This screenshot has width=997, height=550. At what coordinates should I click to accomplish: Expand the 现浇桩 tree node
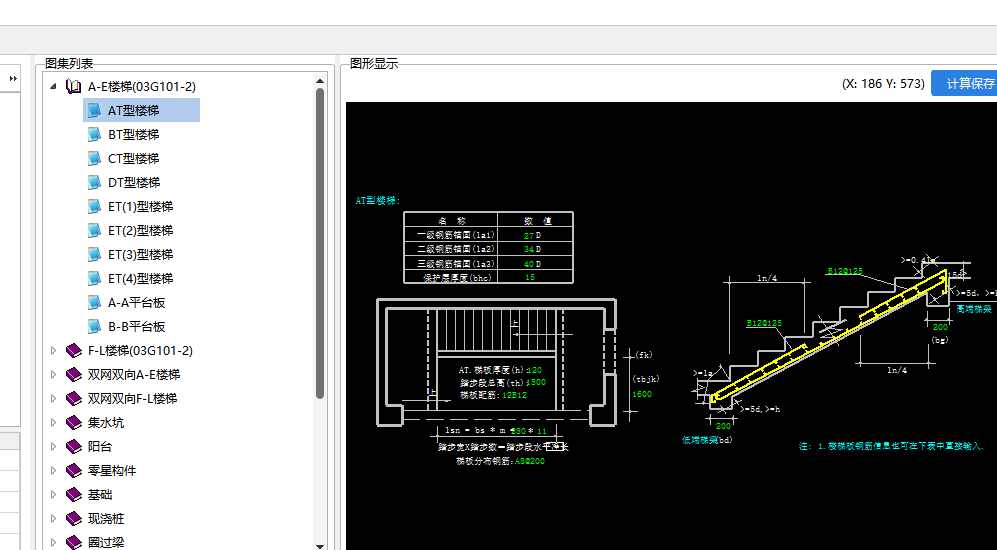click(53, 518)
